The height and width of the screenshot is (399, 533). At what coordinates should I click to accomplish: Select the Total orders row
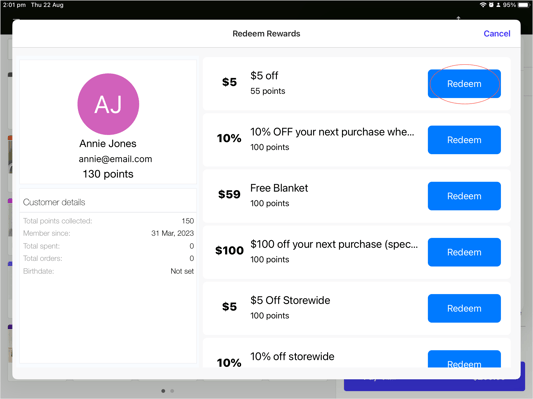pos(108,258)
